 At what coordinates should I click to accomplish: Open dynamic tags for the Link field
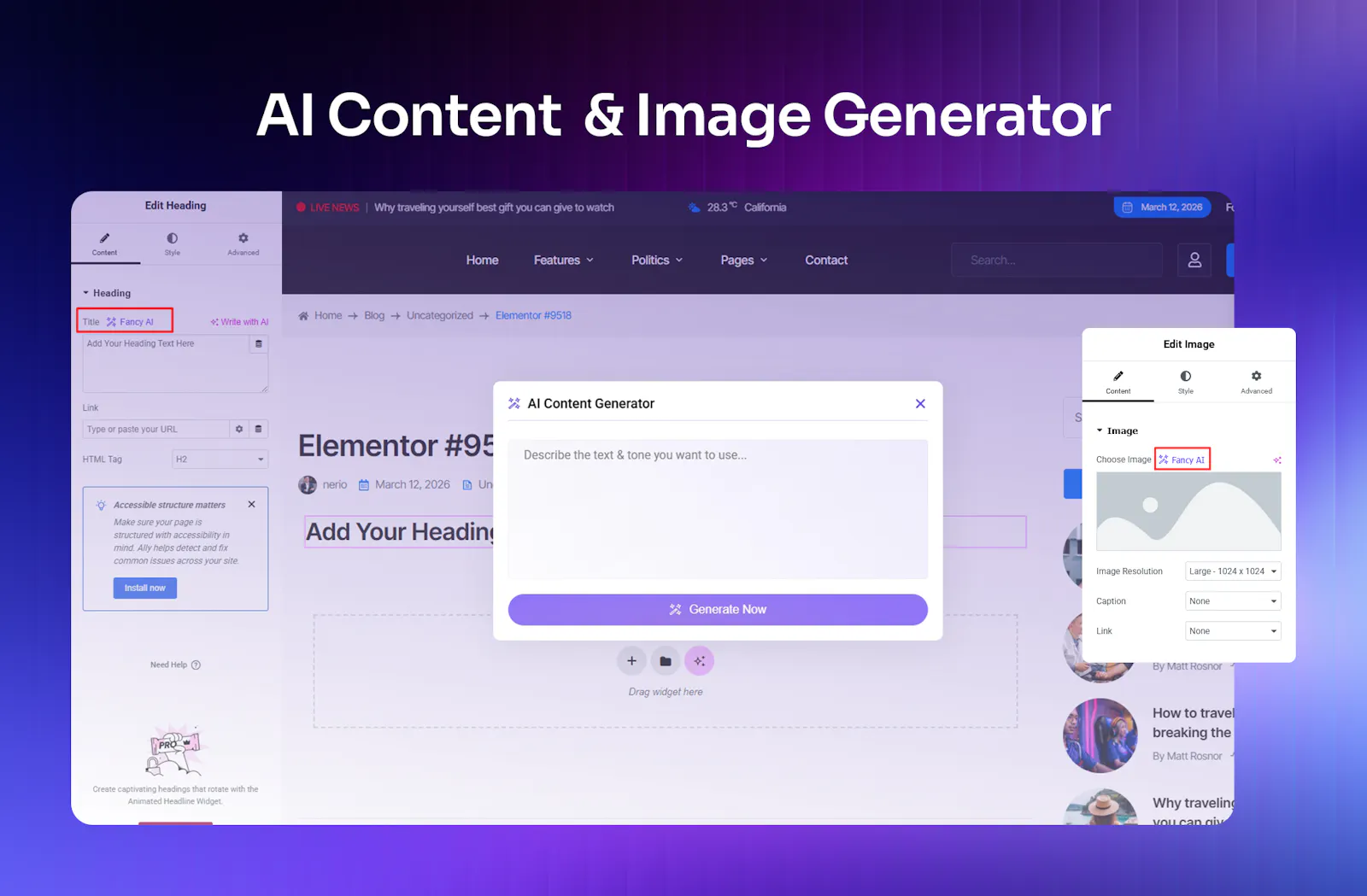pyautogui.click(x=259, y=429)
